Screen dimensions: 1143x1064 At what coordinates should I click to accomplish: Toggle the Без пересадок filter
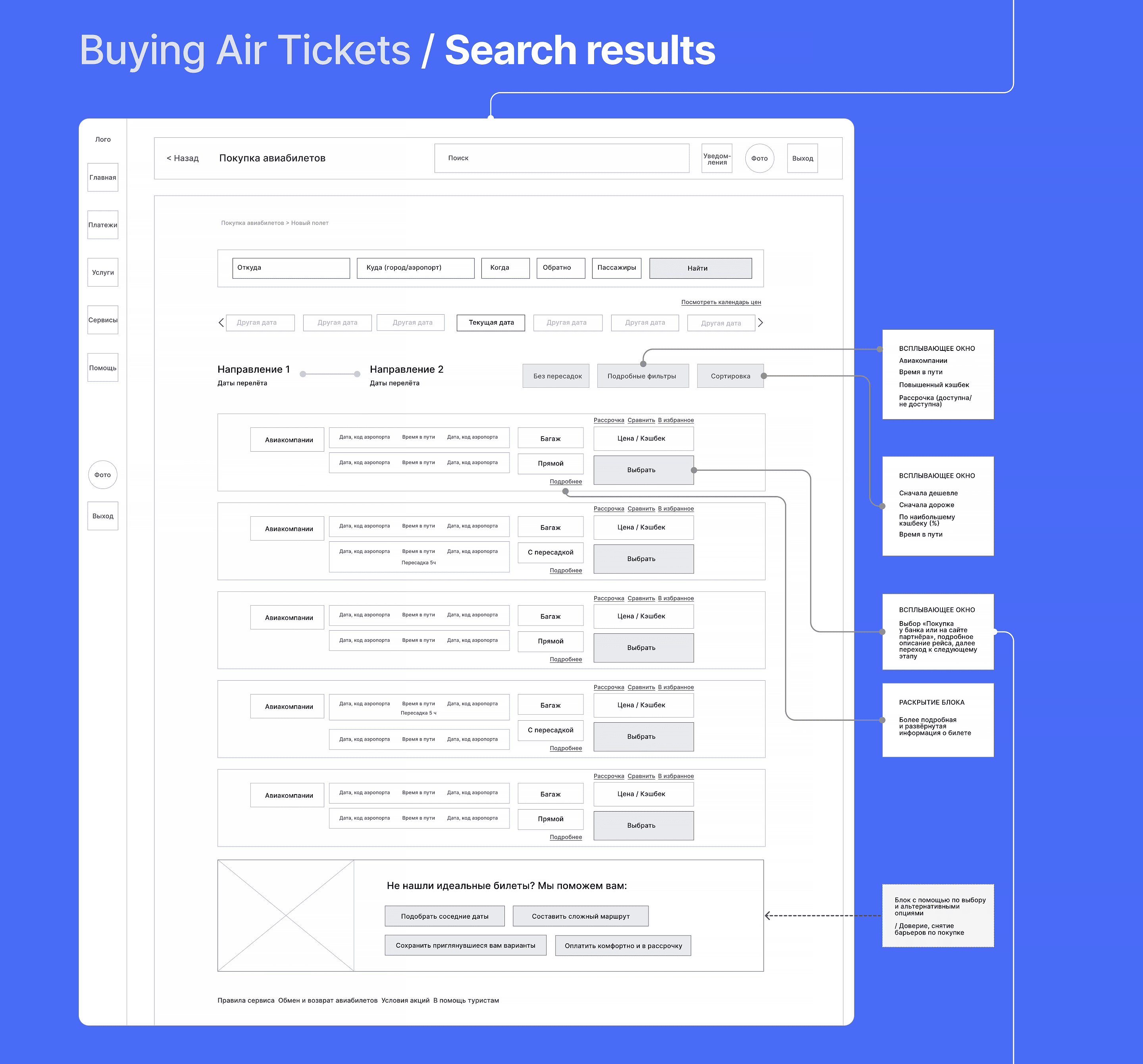(556, 376)
